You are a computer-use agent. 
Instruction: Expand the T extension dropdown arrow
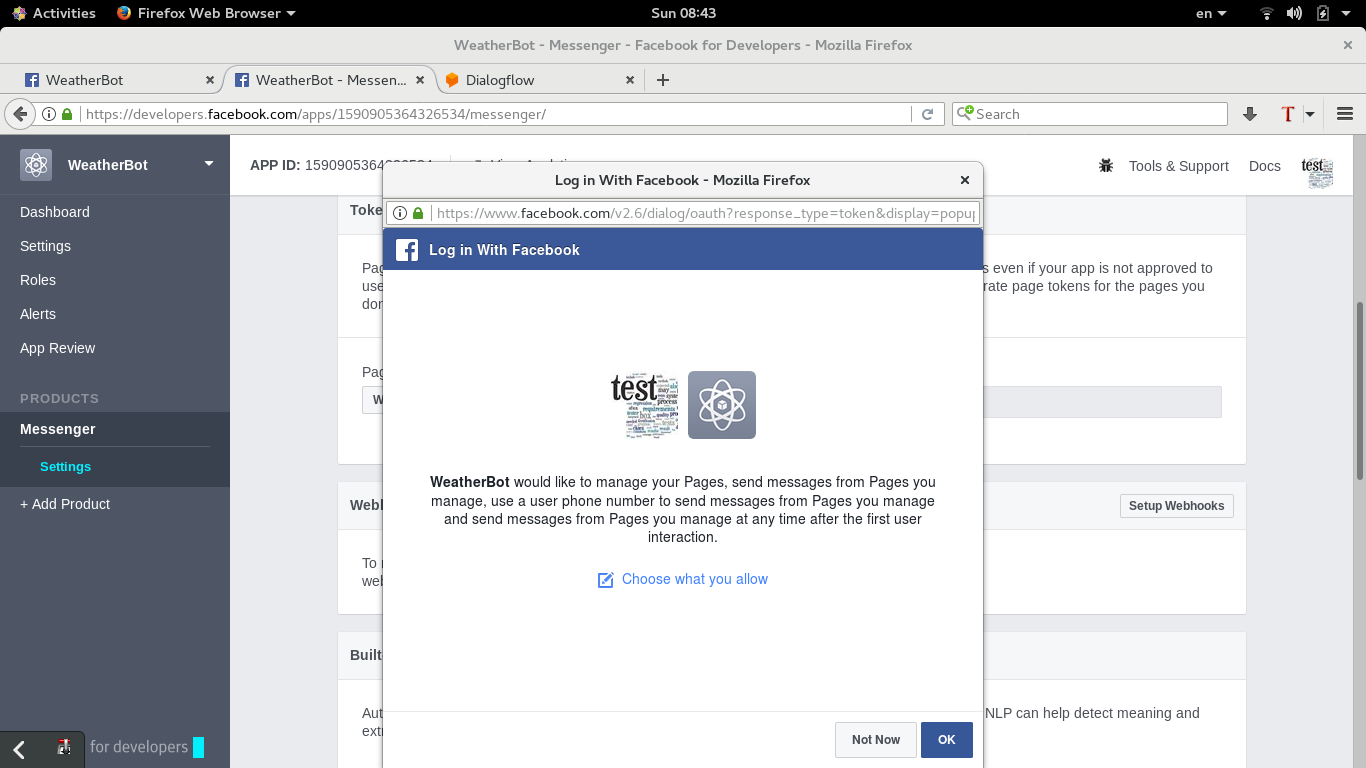[1310, 114]
